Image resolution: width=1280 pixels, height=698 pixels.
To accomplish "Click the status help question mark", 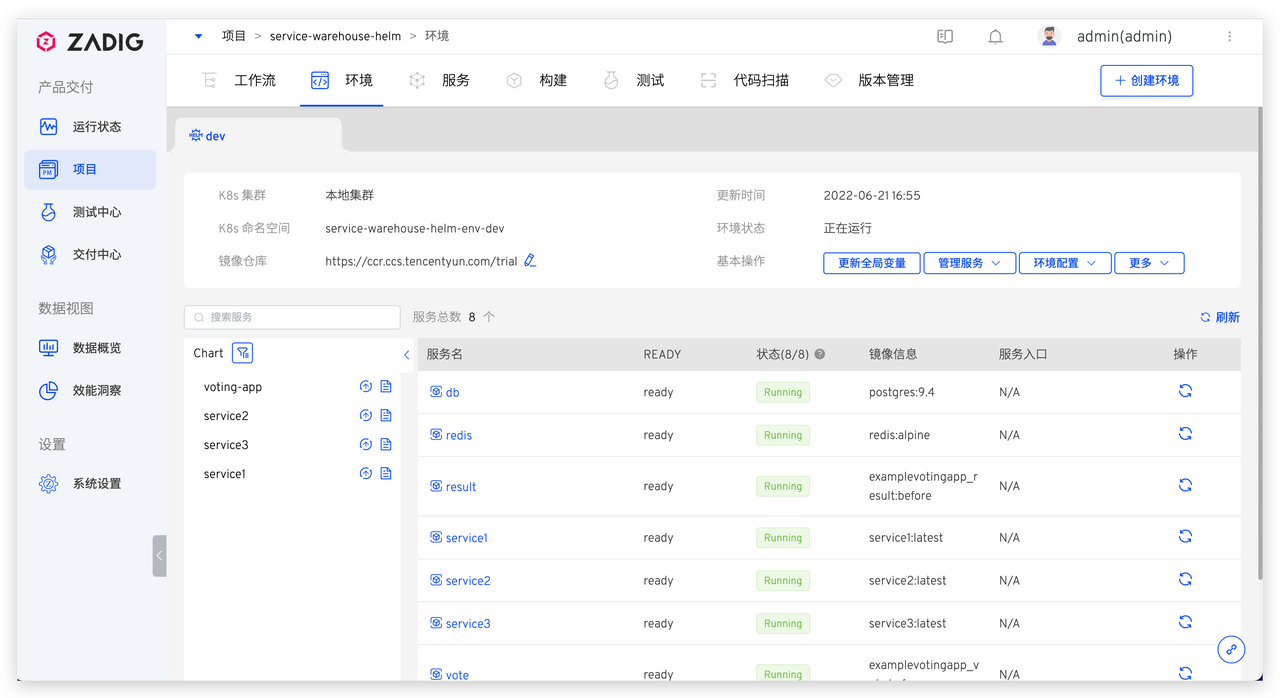I will click(x=820, y=354).
